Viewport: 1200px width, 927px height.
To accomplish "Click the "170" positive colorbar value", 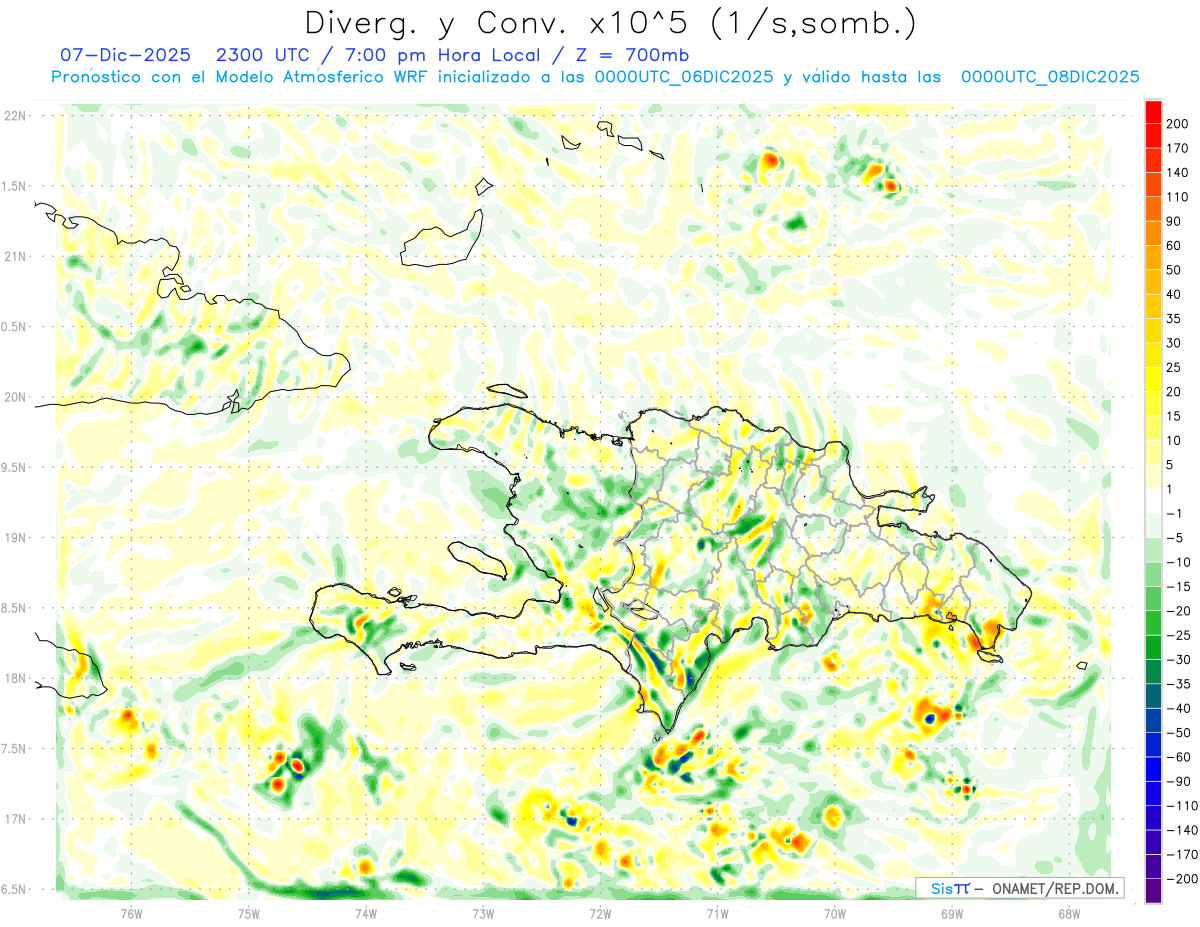I will tap(1178, 148).
